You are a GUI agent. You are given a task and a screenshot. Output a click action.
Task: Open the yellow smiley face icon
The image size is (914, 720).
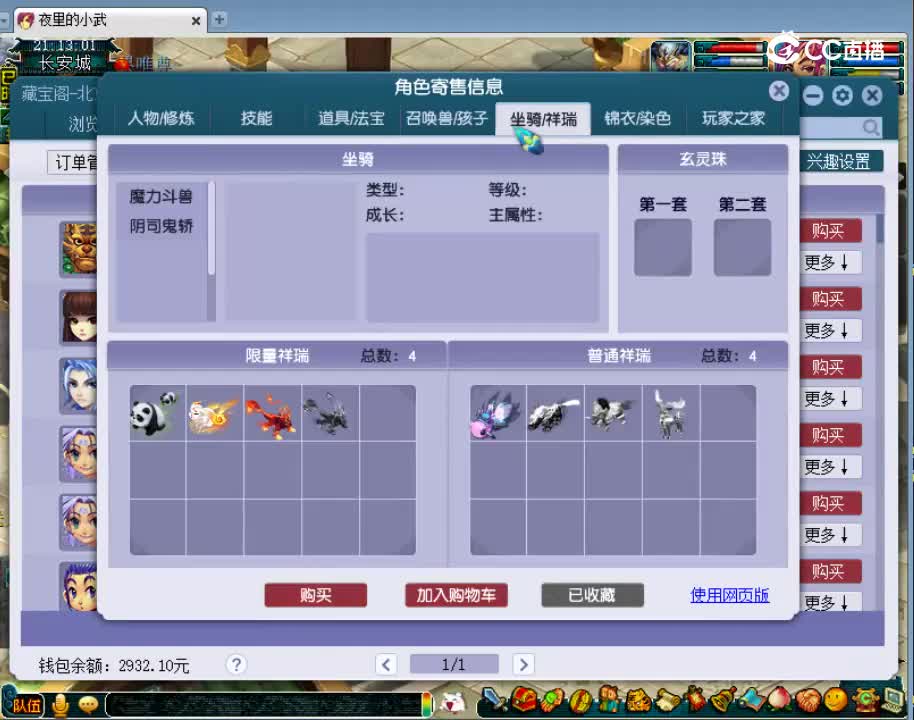pyautogui.click(x=835, y=700)
